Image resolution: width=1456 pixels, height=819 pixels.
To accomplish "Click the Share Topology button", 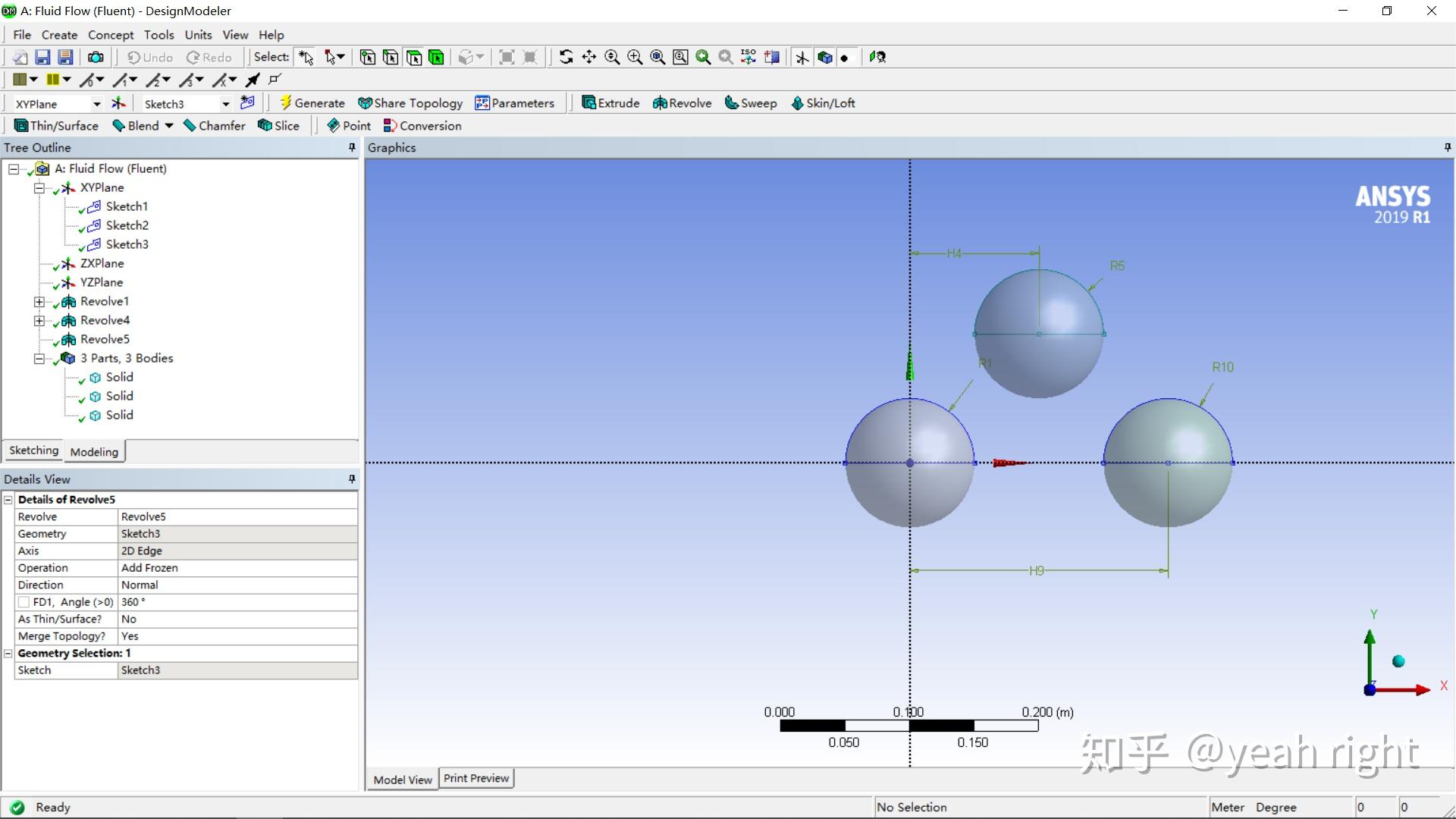I will point(410,103).
